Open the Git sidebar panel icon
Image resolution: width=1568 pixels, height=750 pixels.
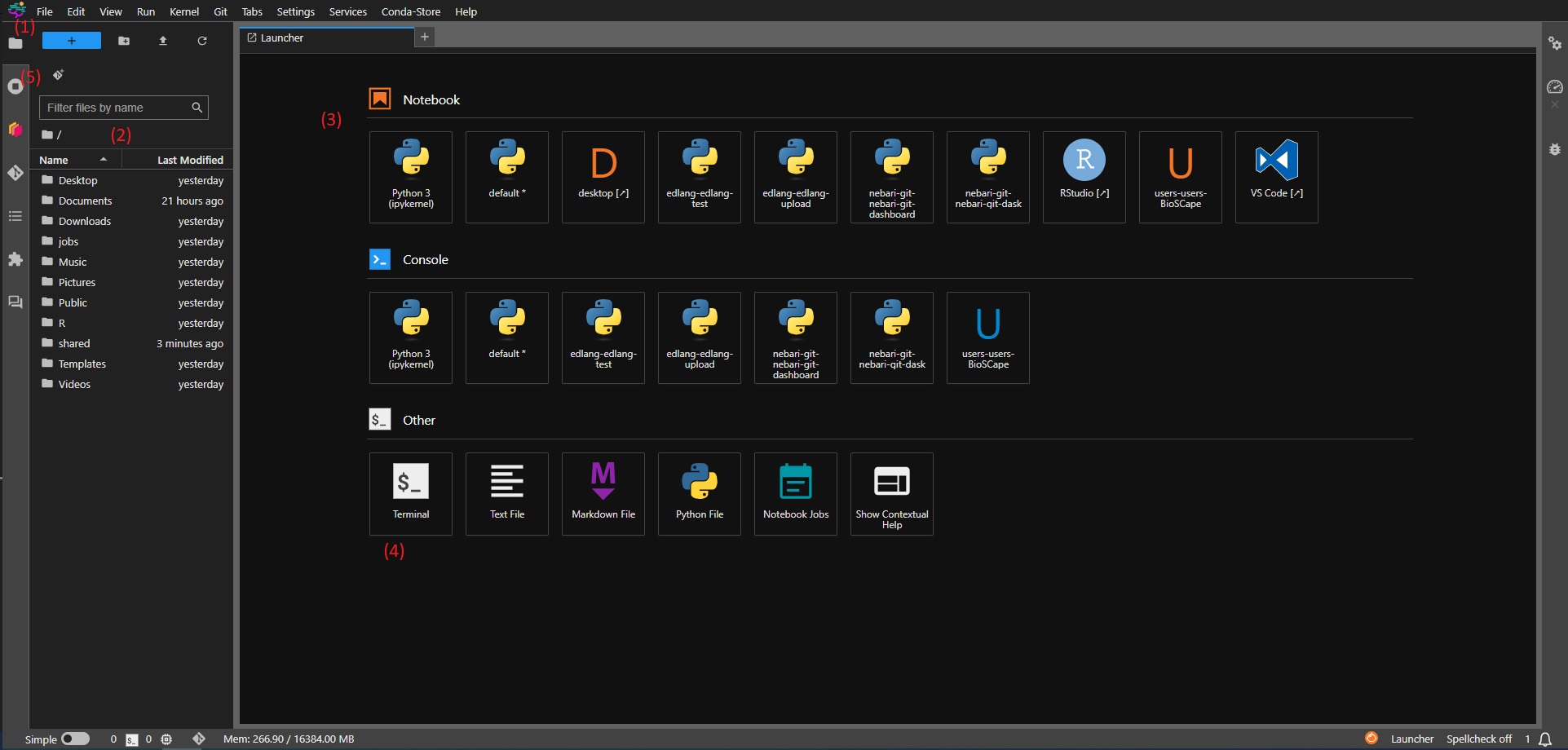pyautogui.click(x=15, y=173)
